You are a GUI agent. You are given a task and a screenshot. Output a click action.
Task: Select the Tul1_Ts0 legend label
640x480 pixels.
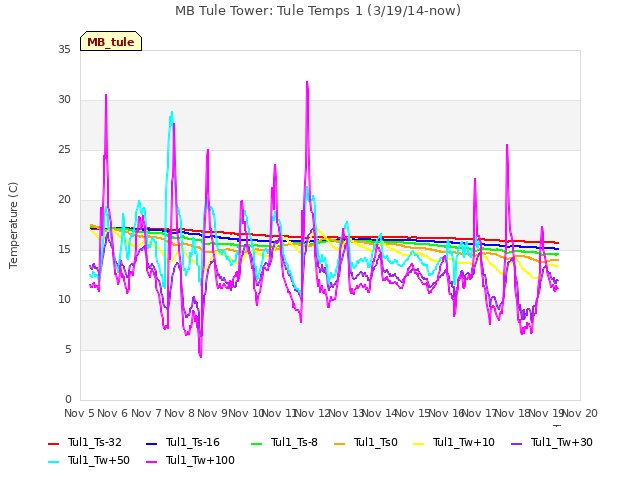pyautogui.click(x=376, y=442)
